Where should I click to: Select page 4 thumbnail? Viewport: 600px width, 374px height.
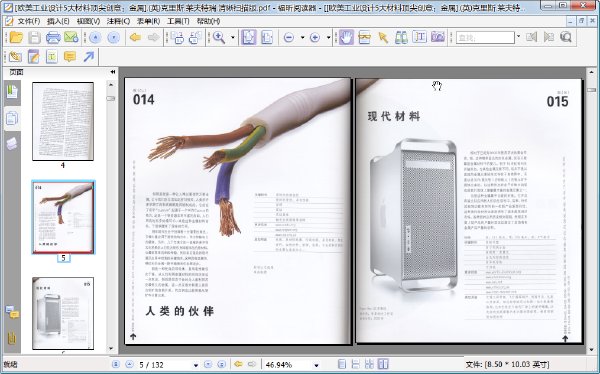coord(63,121)
